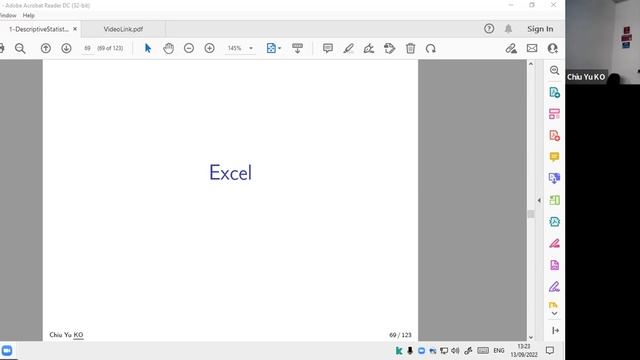This screenshot has width=640, height=360.
Task: Open the Windows notification center icon
Action: click(x=550, y=350)
